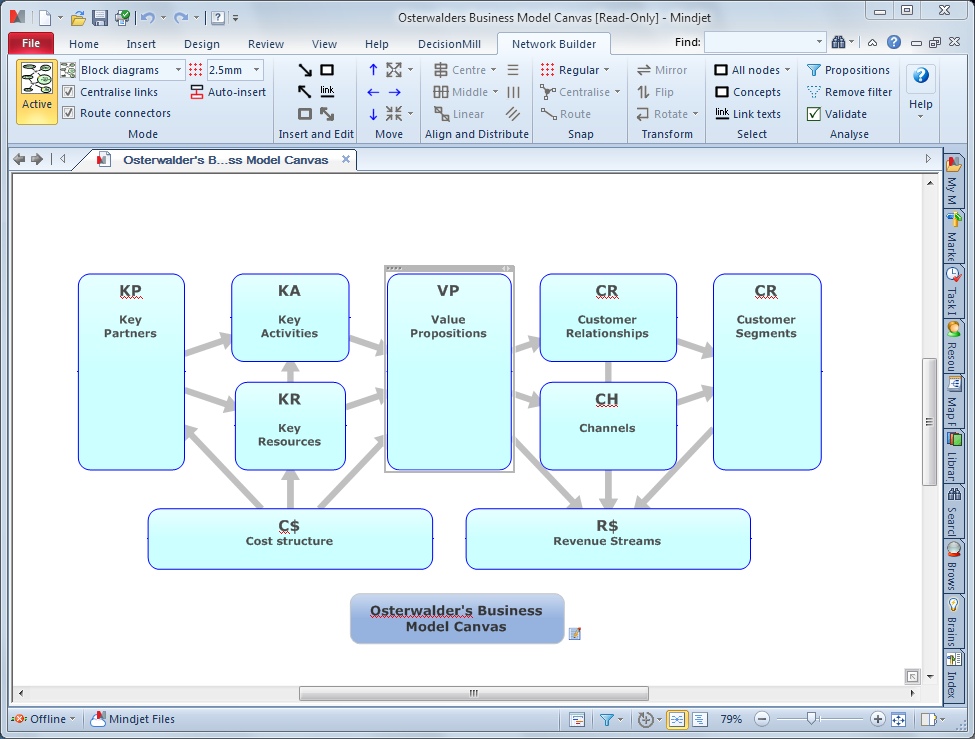
Task: Switch to the DecisionMill tab
Action: pyautogui.click(x=450, y=44)
